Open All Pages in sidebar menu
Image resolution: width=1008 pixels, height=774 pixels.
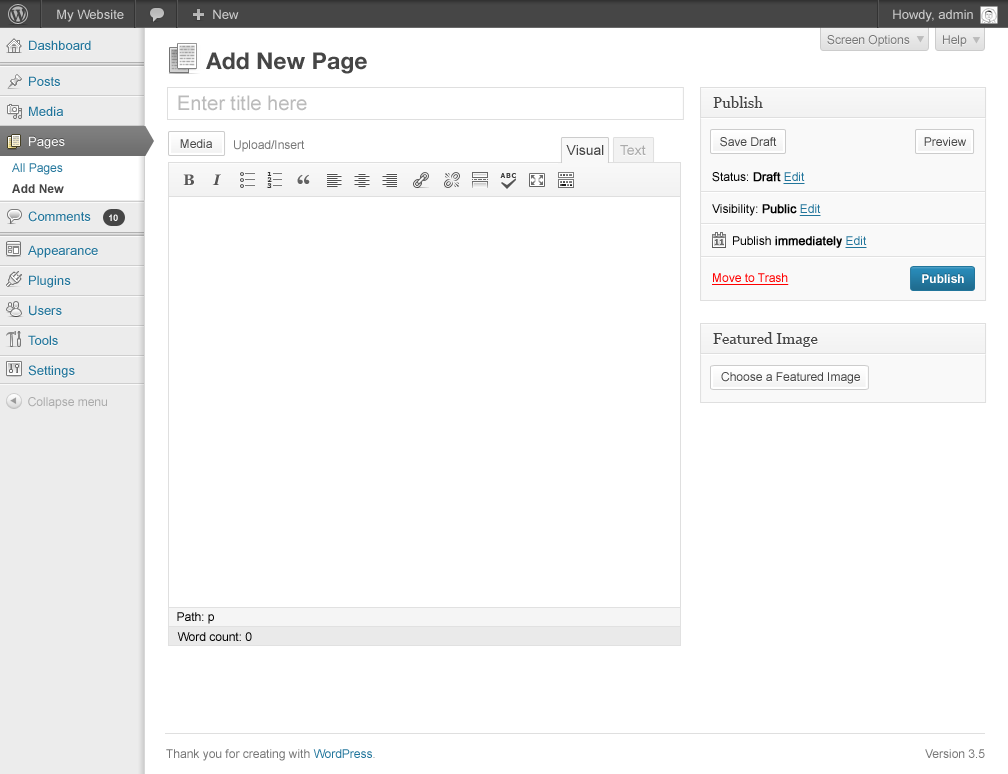(x=37, y=168)
